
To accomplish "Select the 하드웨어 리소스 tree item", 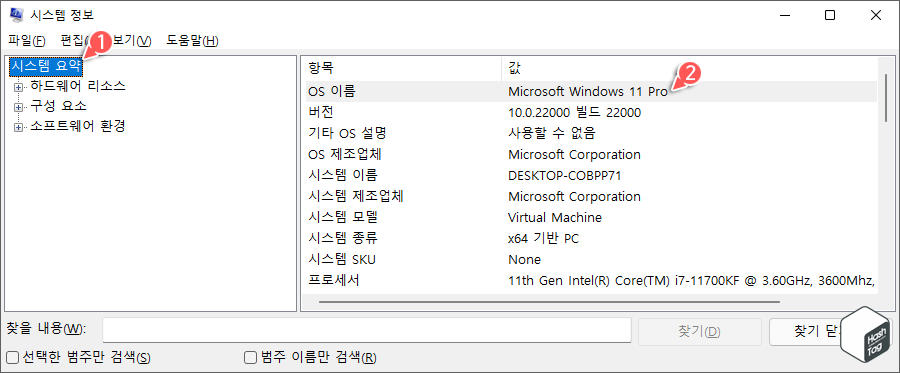I will tap(77, 87).
